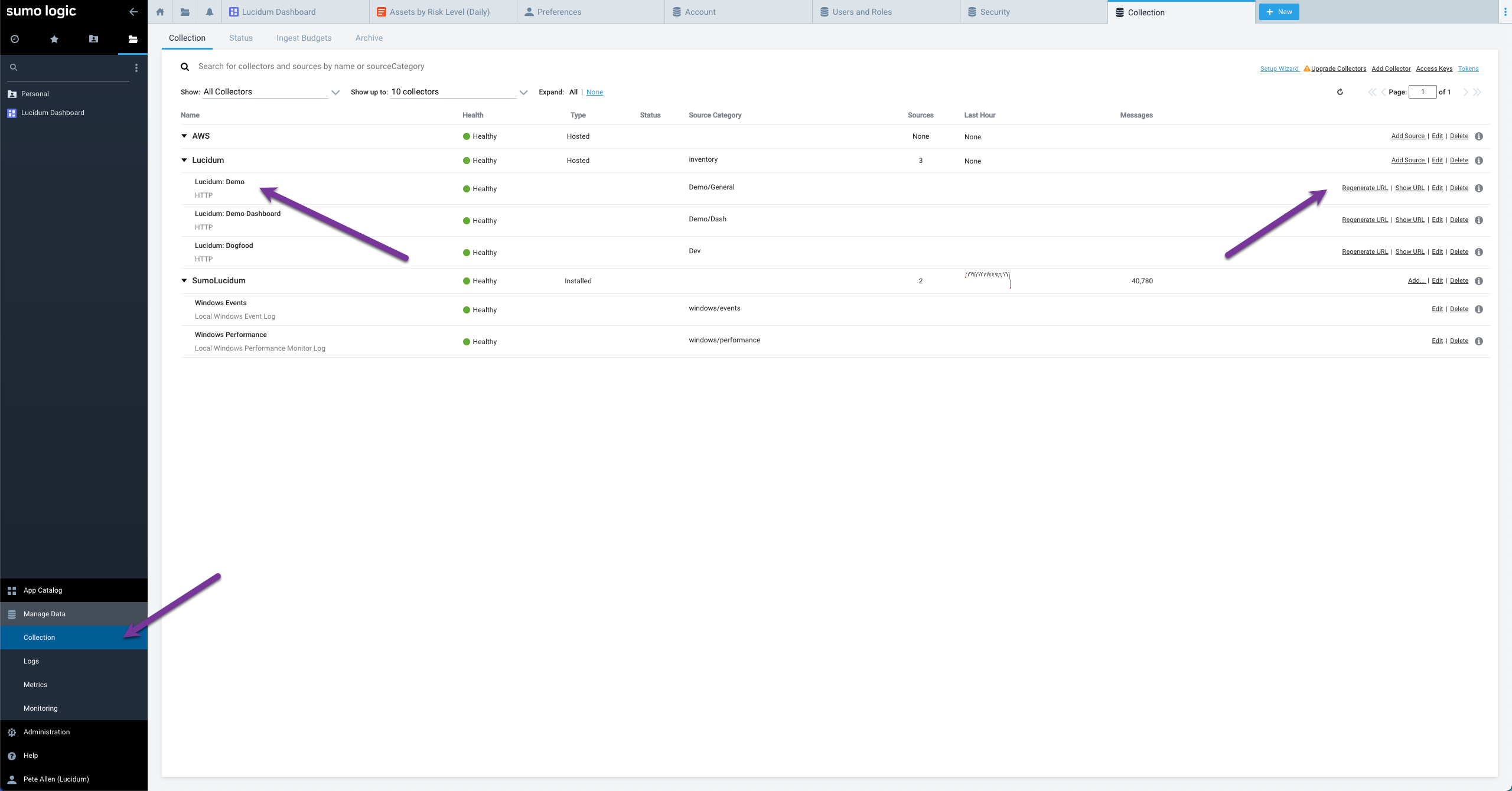Screen dimensions: 1512x791
Task: Switch to the Status tab
Action: [240, 38]
